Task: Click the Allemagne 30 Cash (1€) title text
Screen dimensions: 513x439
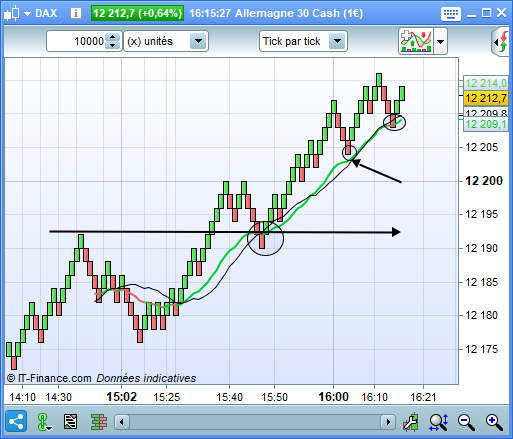Action: (299, 14)
